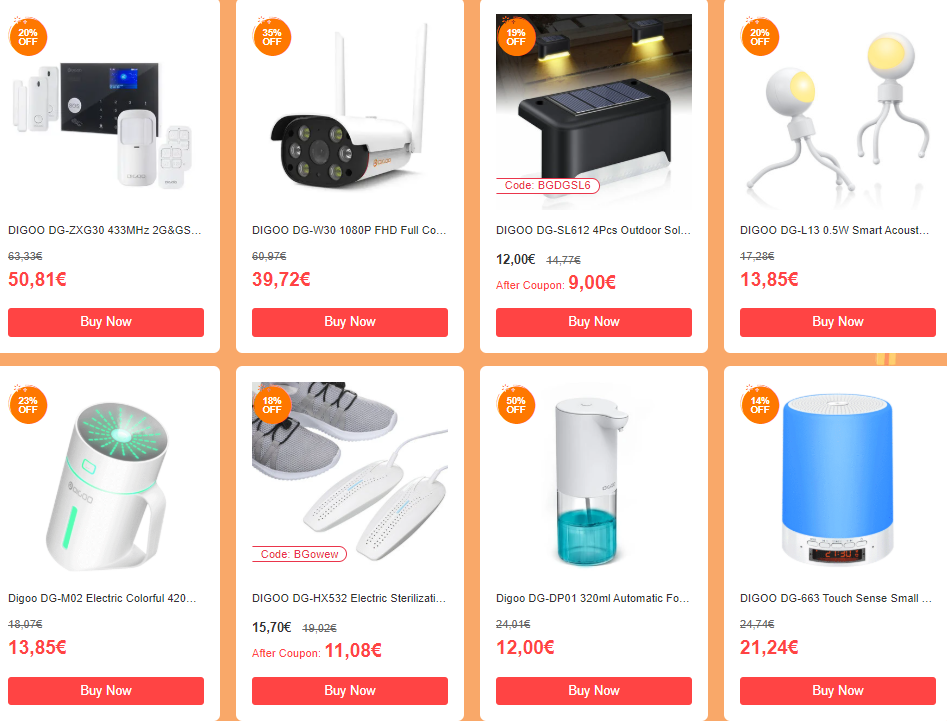Viewport: 947px width, 721px height.
Task: View the DG-W30 security camera image
Action: pyautogui.click(x=350, y=112)
